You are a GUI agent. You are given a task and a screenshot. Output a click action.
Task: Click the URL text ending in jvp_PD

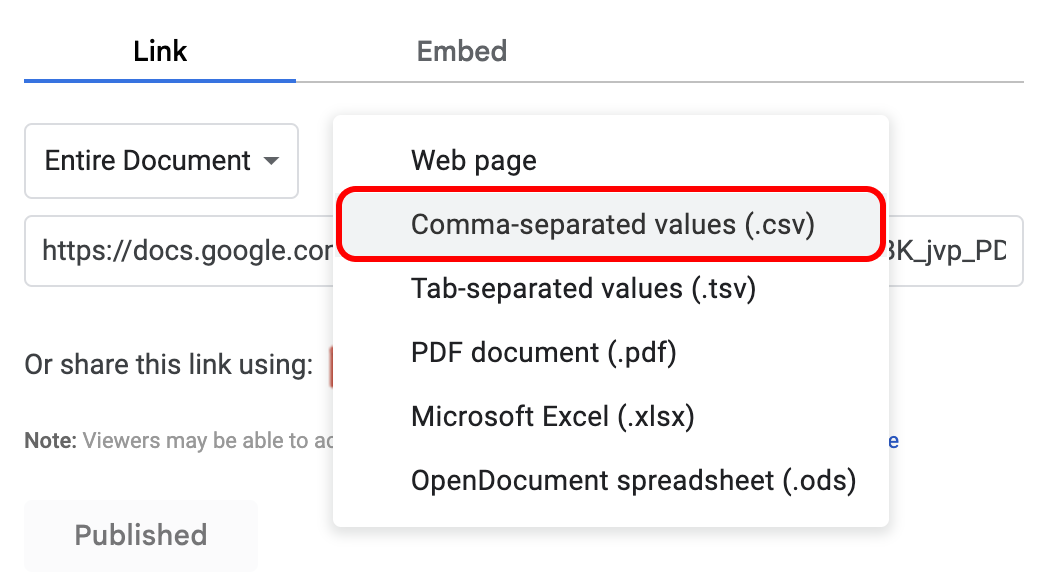pos(951,251)
